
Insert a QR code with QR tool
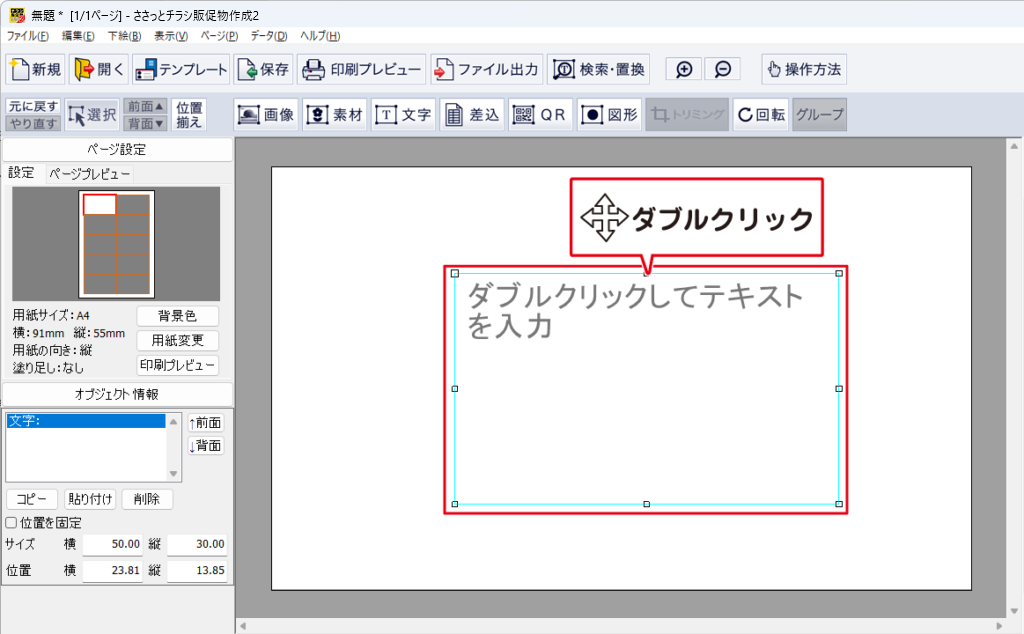540,115
